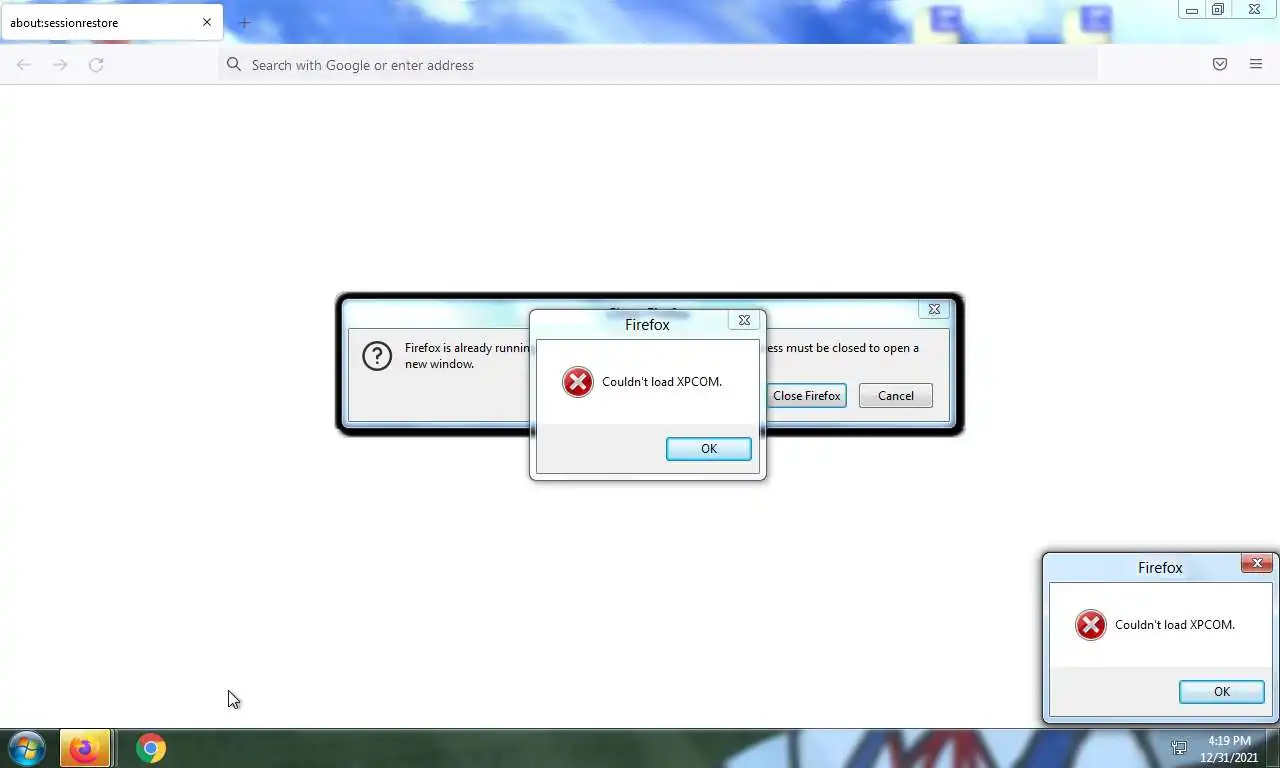Close the main Firefox browser window
This screenshot has height=768, width=1280.
coord(1254,10)
